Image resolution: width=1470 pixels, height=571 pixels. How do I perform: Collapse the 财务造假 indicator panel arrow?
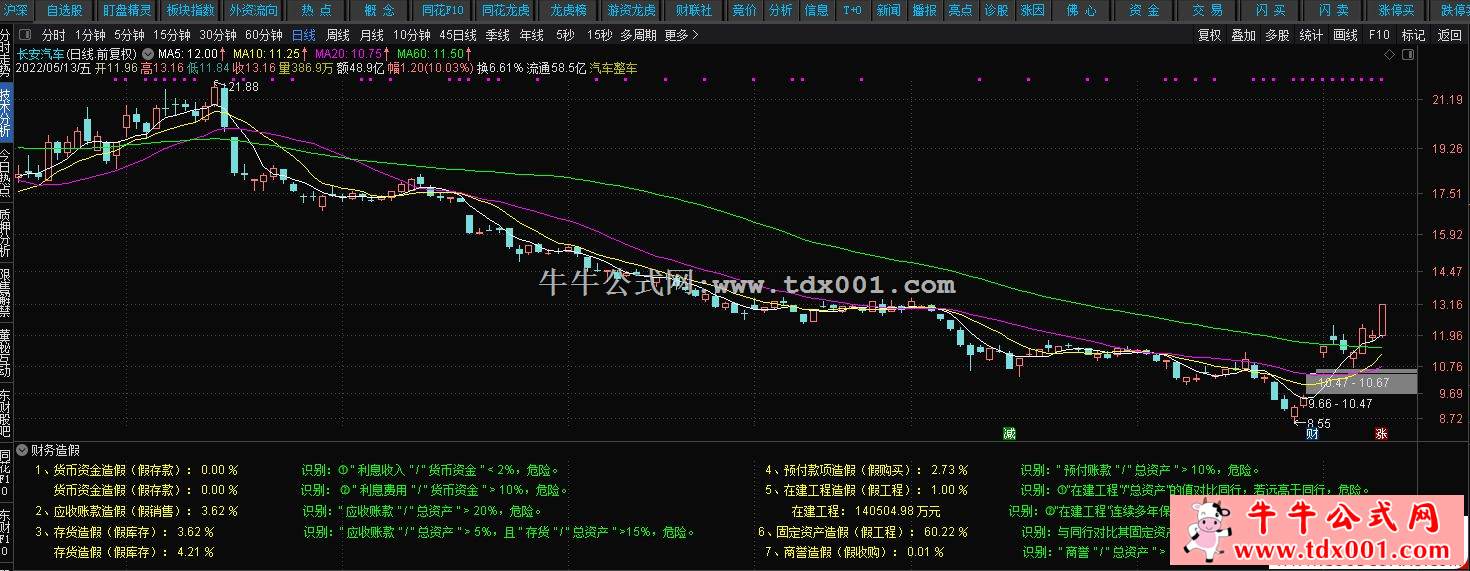click(x=22, y=451)
